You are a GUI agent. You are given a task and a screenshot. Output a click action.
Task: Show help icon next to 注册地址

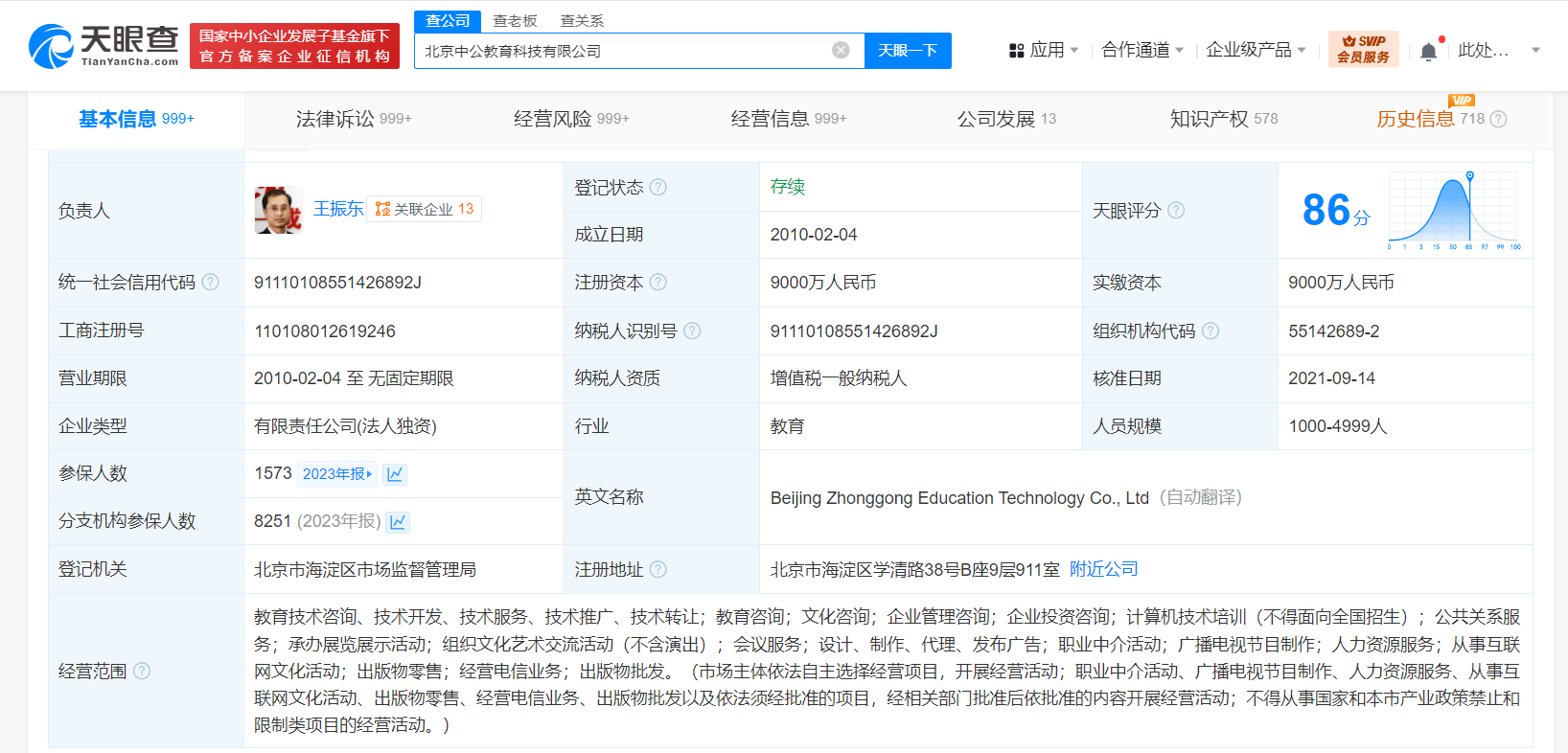pos(658,570)
